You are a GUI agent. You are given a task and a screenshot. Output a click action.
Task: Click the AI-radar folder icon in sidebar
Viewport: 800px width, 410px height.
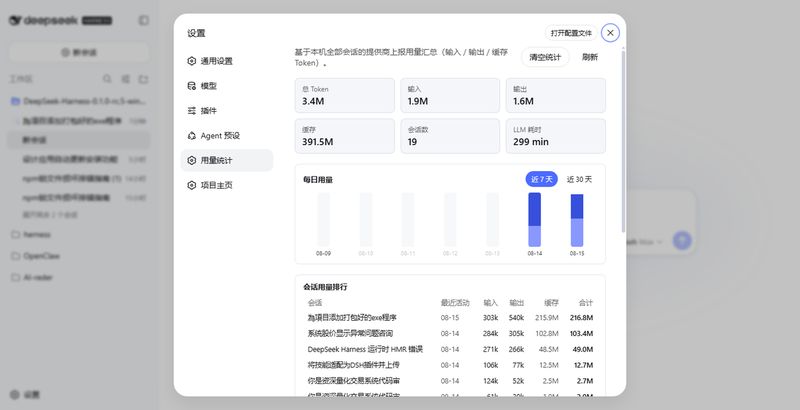pos(15,277)
